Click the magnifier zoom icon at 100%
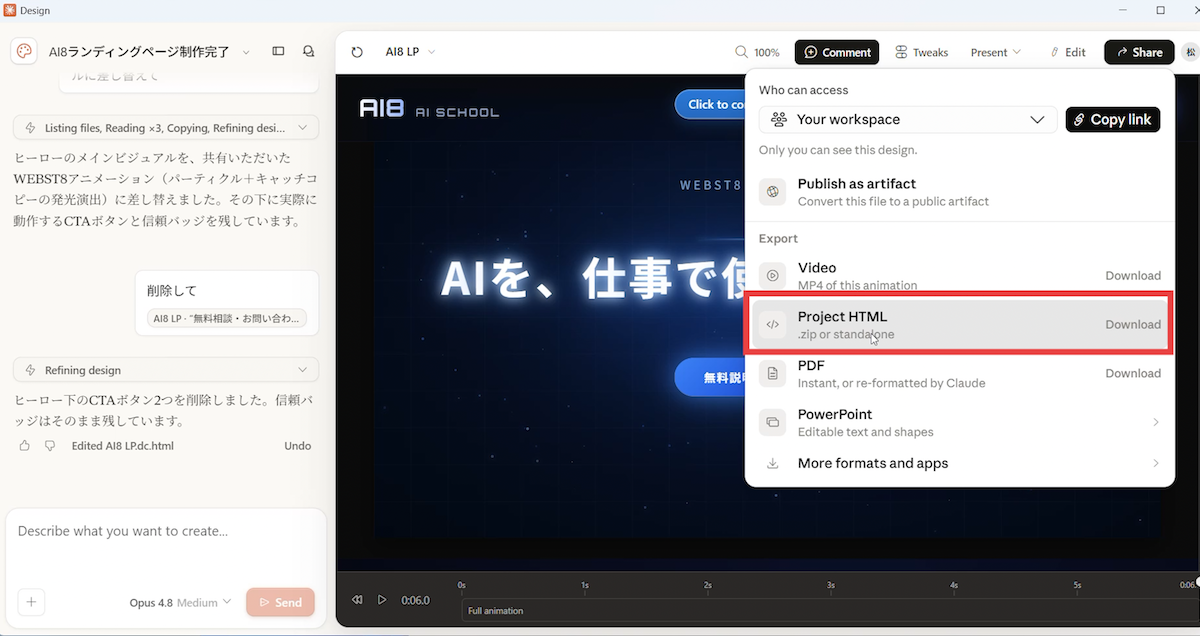1200x636 pixels. point(741,52)
